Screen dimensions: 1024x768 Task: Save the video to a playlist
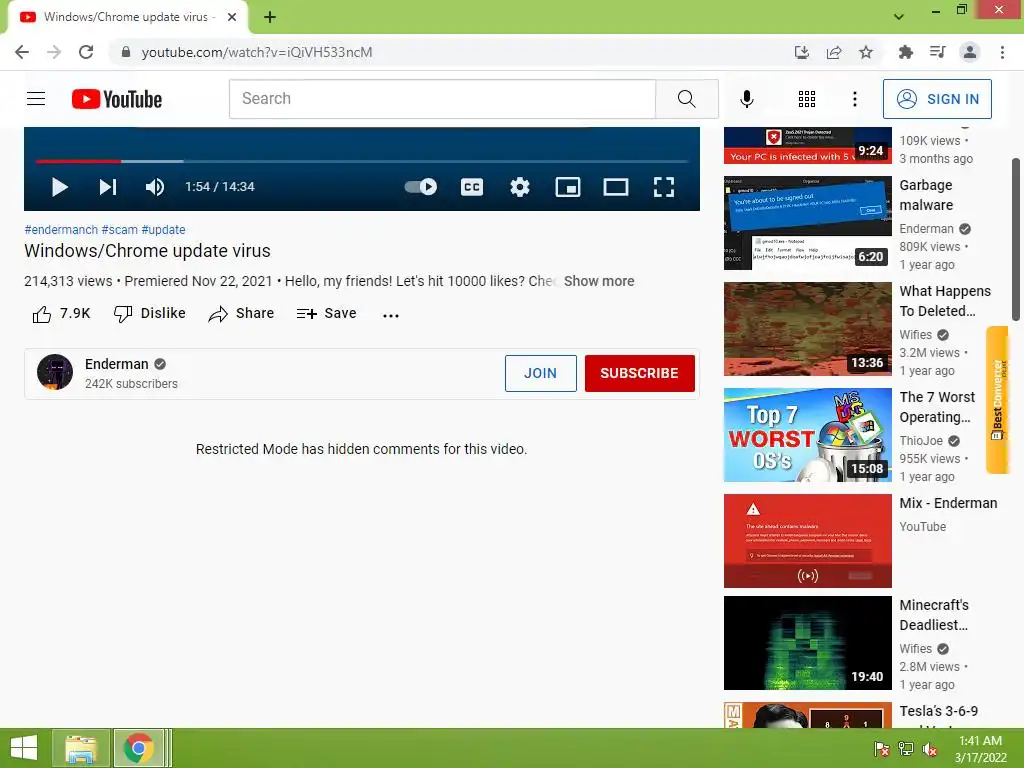[326, 314]
